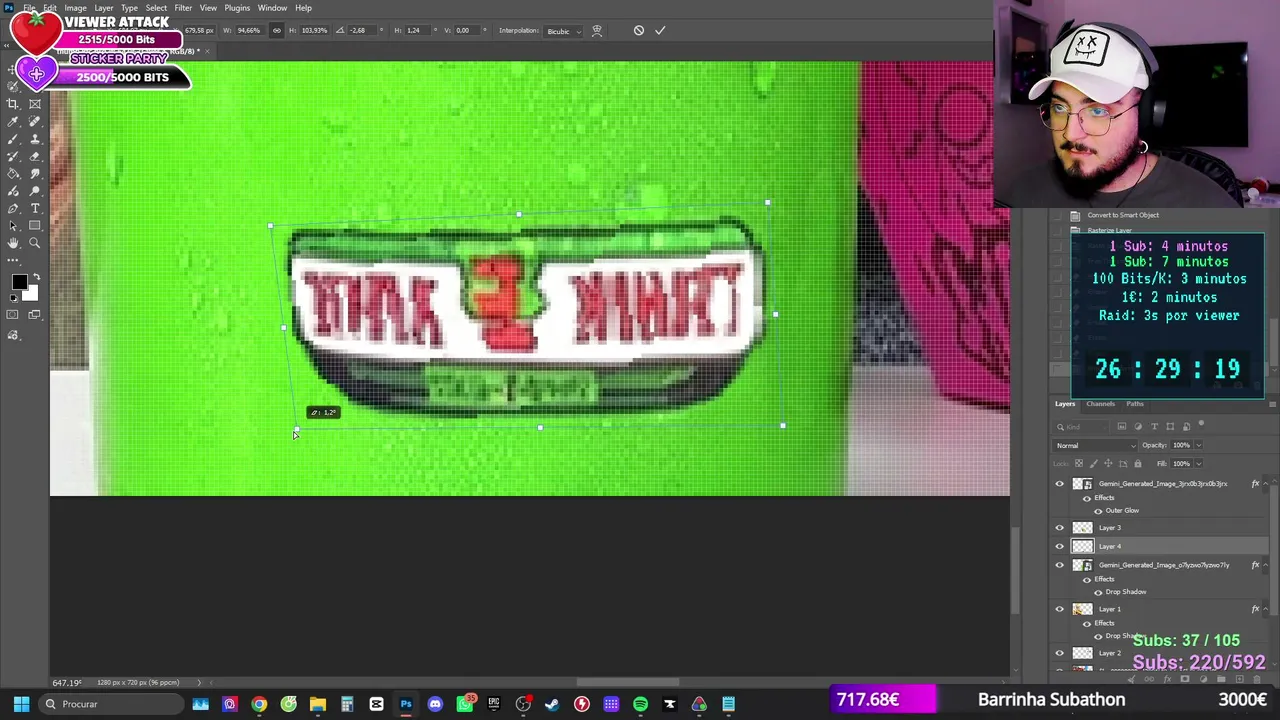The height and width of the screenshot is (720, 1280).
Task: Select the Crop tool
Action: 13,104
